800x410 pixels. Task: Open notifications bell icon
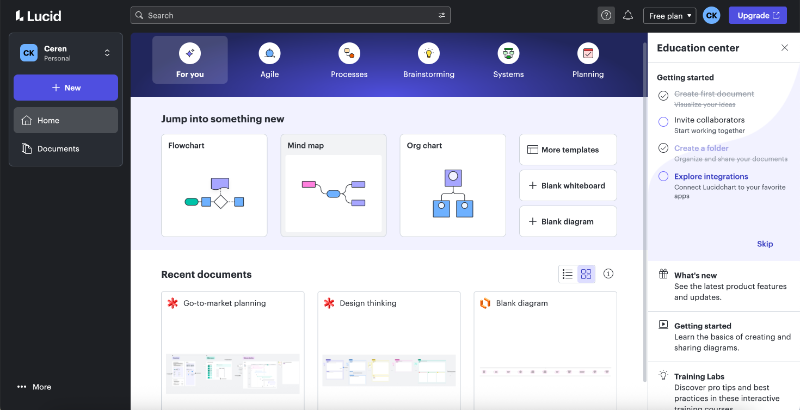click(x=628, y=15)
